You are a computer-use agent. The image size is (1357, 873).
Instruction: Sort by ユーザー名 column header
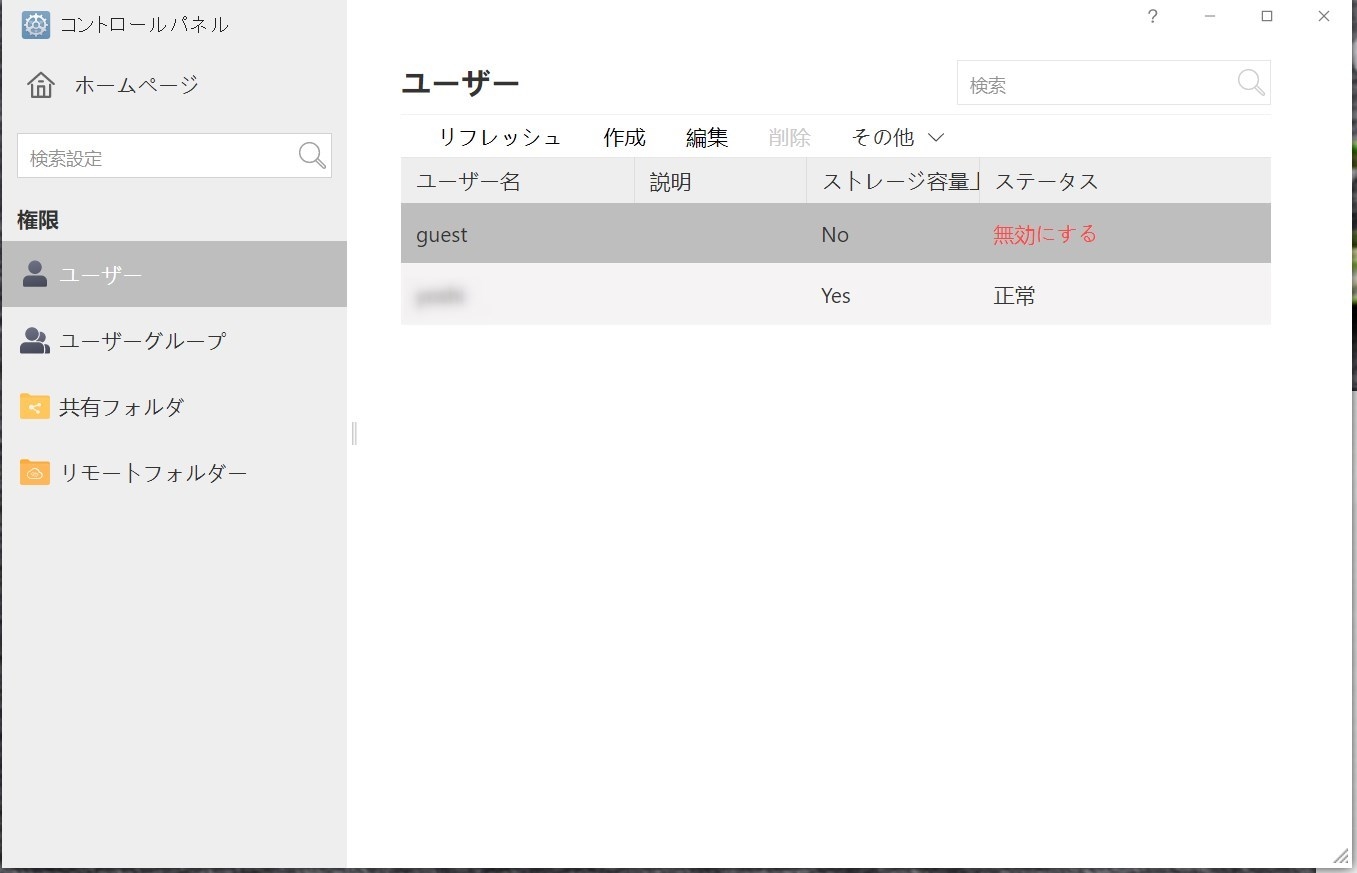(468, 181)
